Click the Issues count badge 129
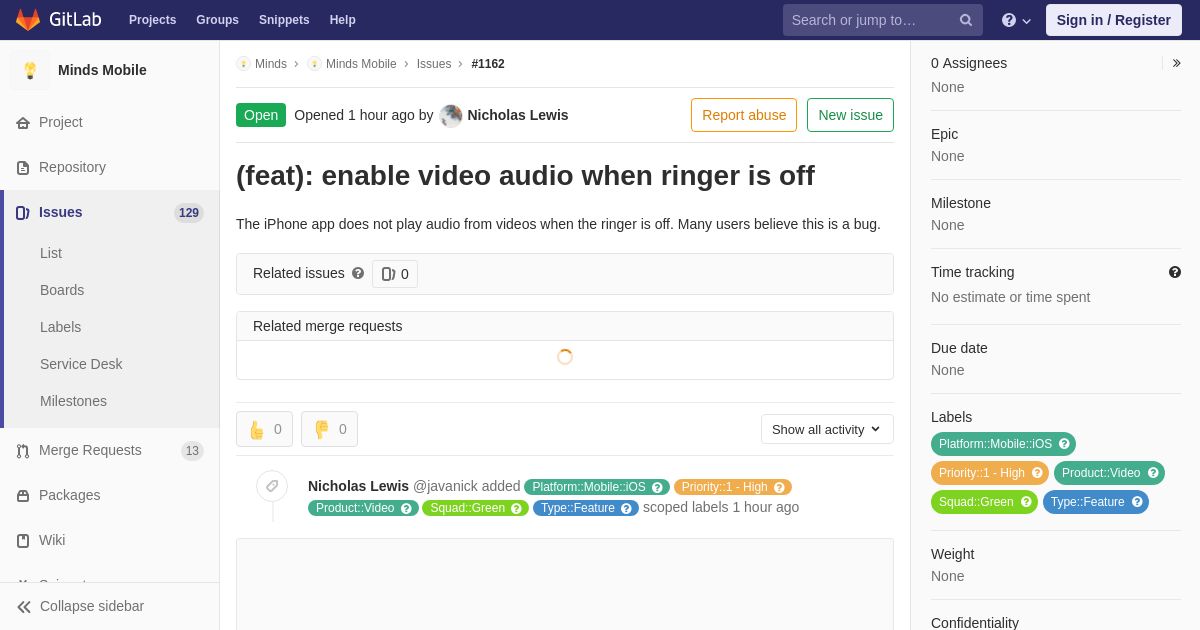 coord(189,213)
